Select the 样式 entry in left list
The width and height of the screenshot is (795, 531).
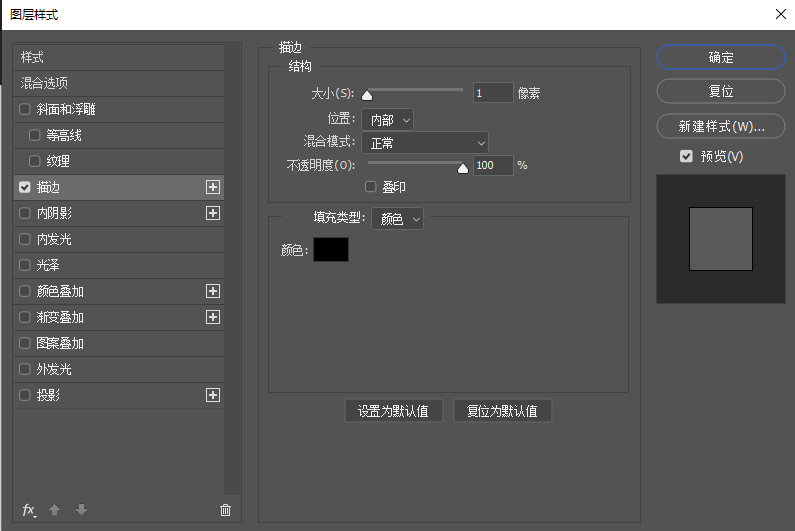(x=119, y=57)
